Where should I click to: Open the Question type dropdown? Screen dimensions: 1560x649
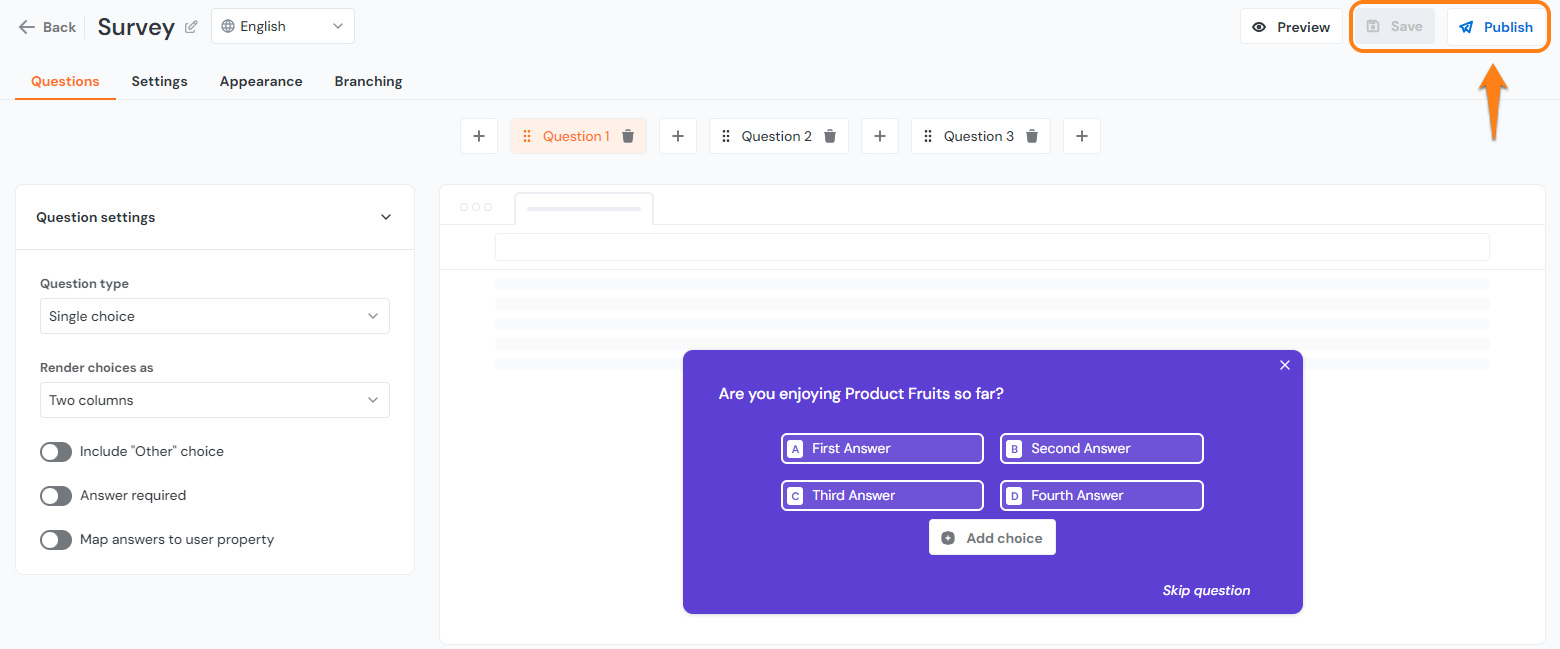pos(214,316)
